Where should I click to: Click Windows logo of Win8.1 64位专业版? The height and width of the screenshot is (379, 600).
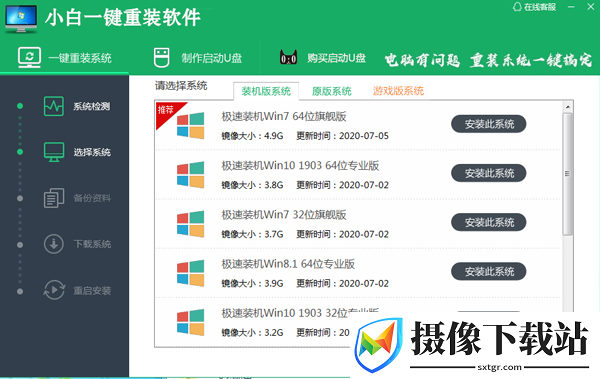(x=191, y=273)
